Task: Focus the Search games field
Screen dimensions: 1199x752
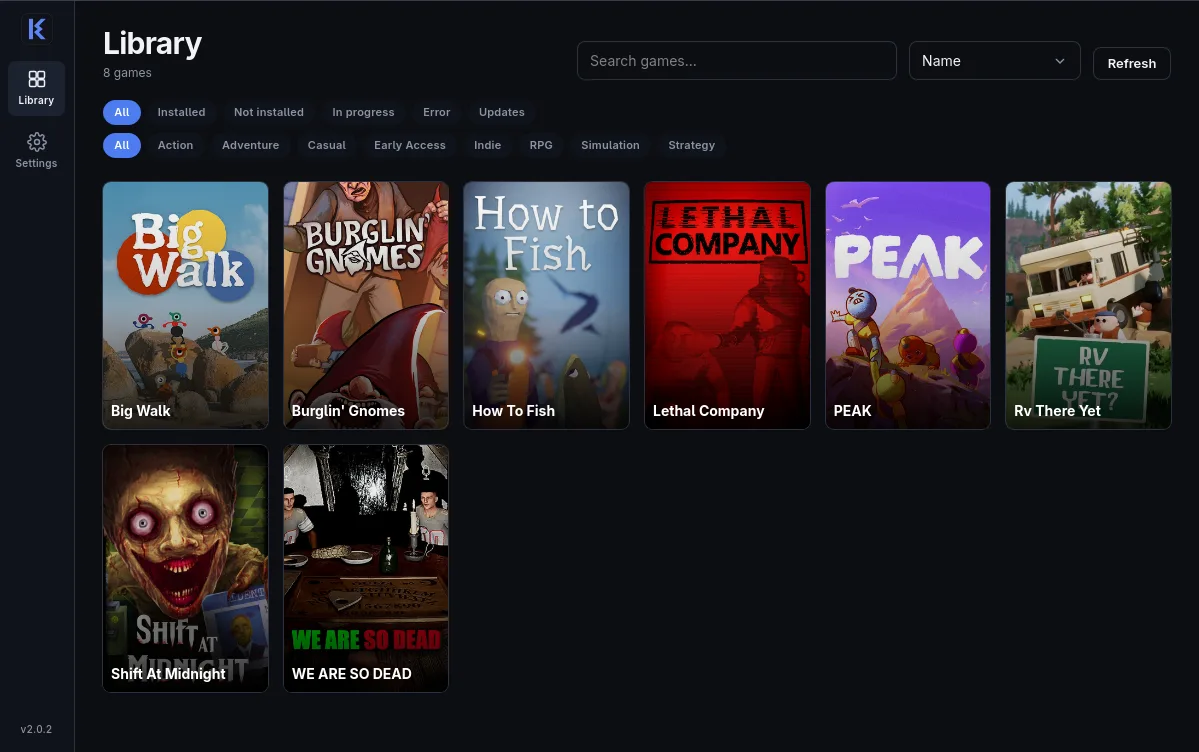Action: point(736,60)
